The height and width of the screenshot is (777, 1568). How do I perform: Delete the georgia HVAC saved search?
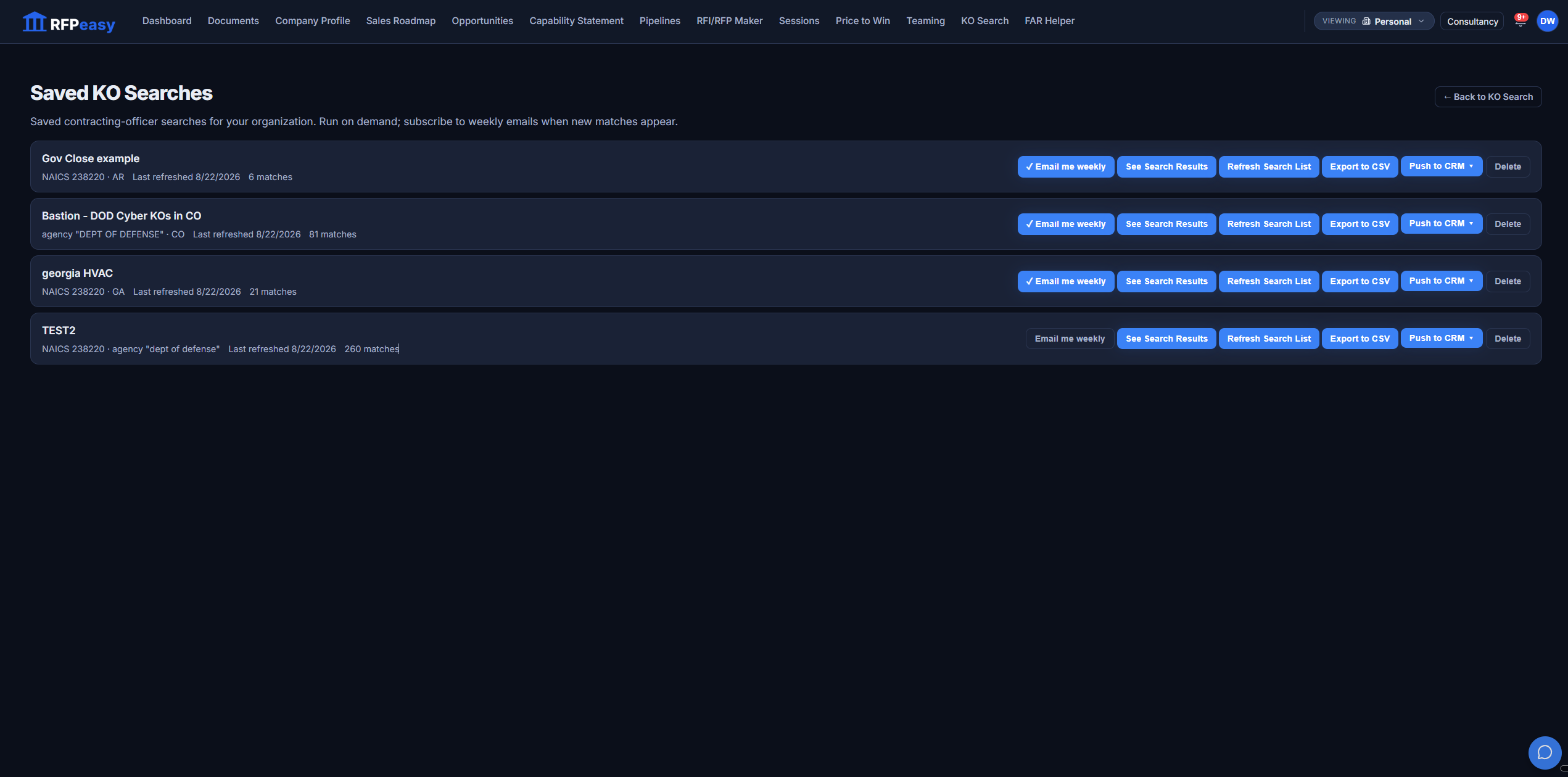point(1508,281)
